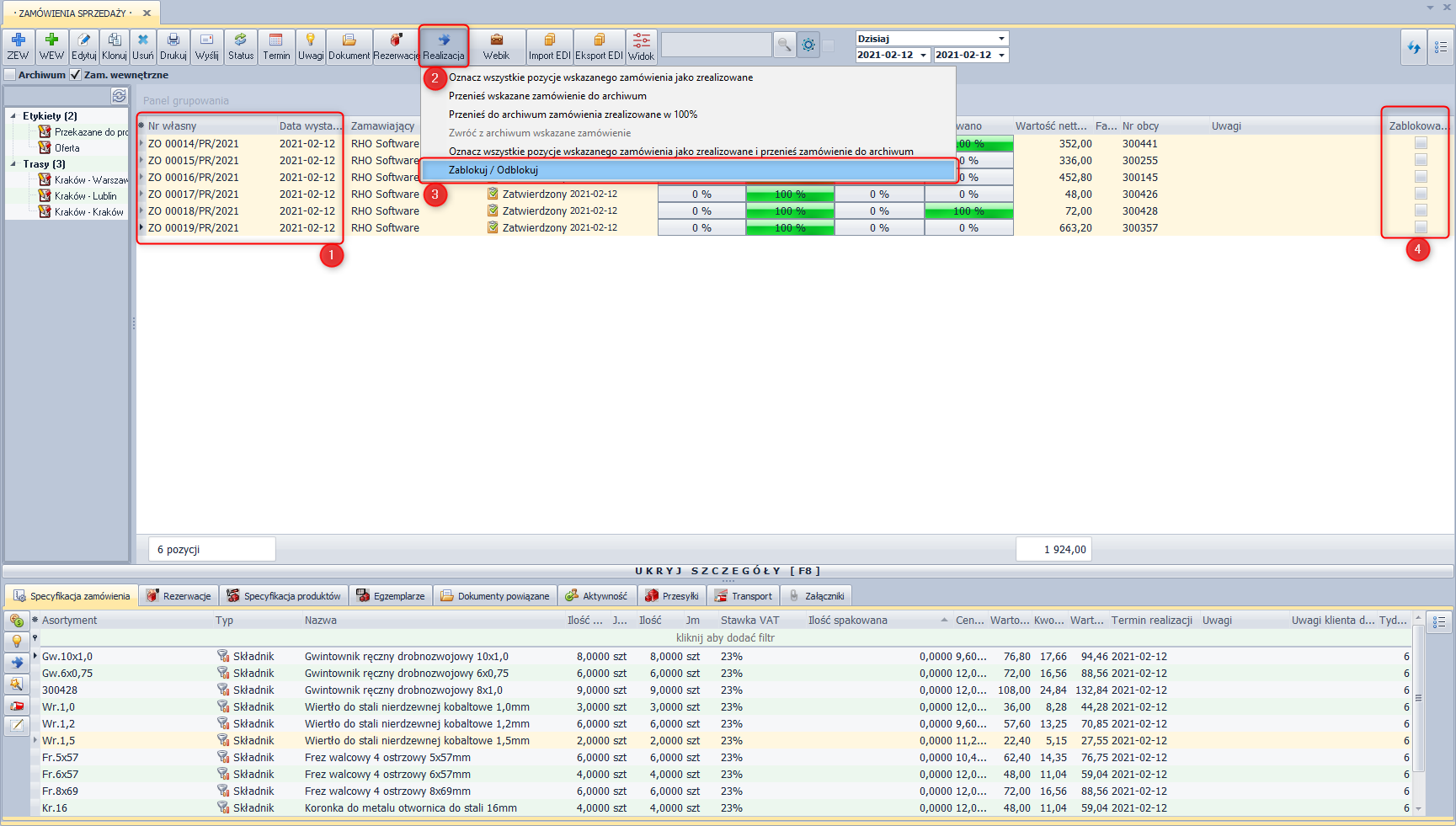Select Zablokuj / Odblokuj menu entry
This screenshot has height=826, width=1456.
(x=493, y=170)
